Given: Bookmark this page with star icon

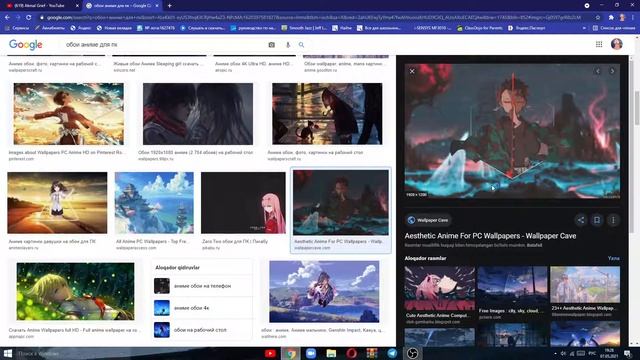Looking at the screenshot, I should point(598,18).
